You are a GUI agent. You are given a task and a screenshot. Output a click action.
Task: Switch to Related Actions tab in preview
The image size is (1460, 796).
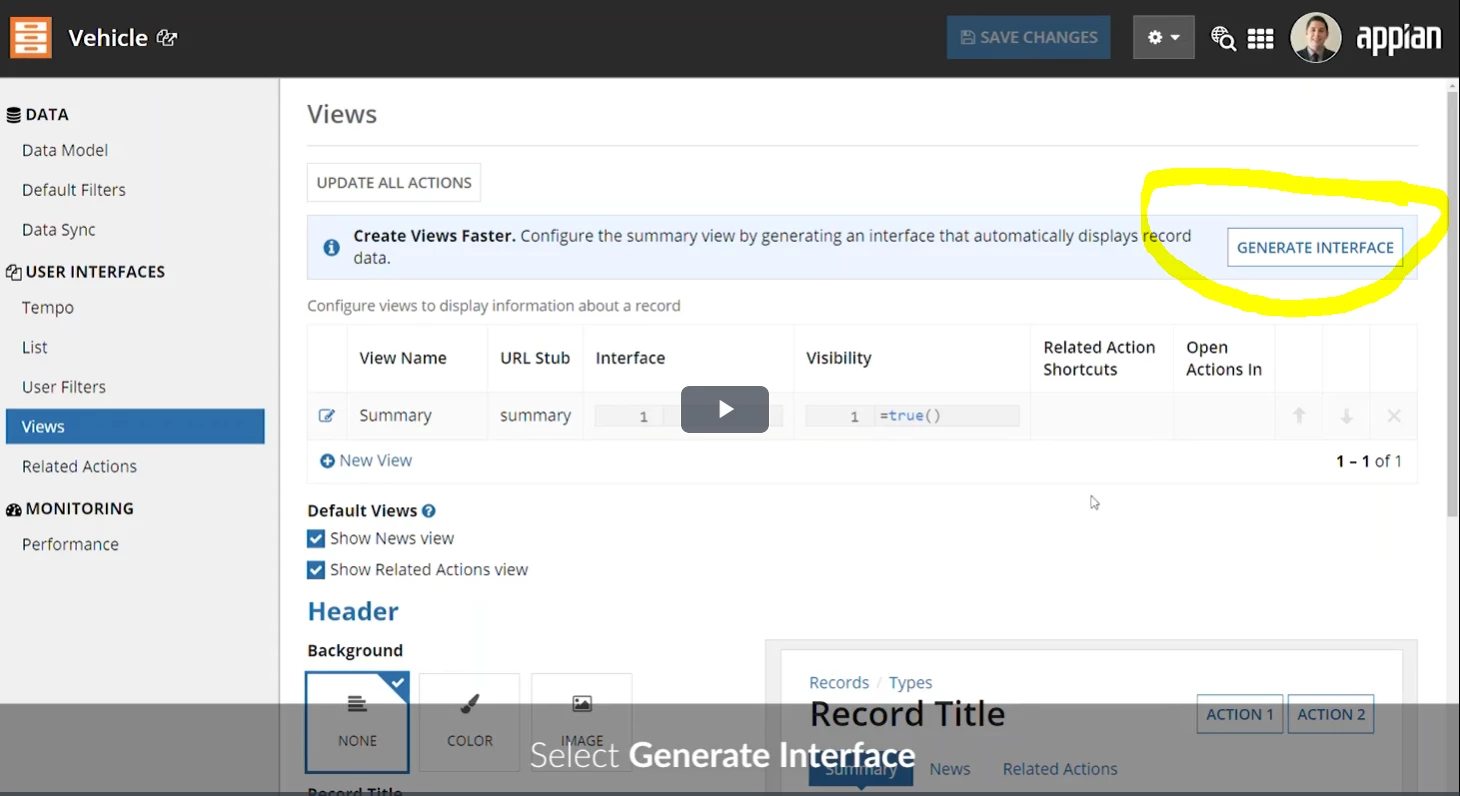pyautogui.click(x=1060, y=769)
